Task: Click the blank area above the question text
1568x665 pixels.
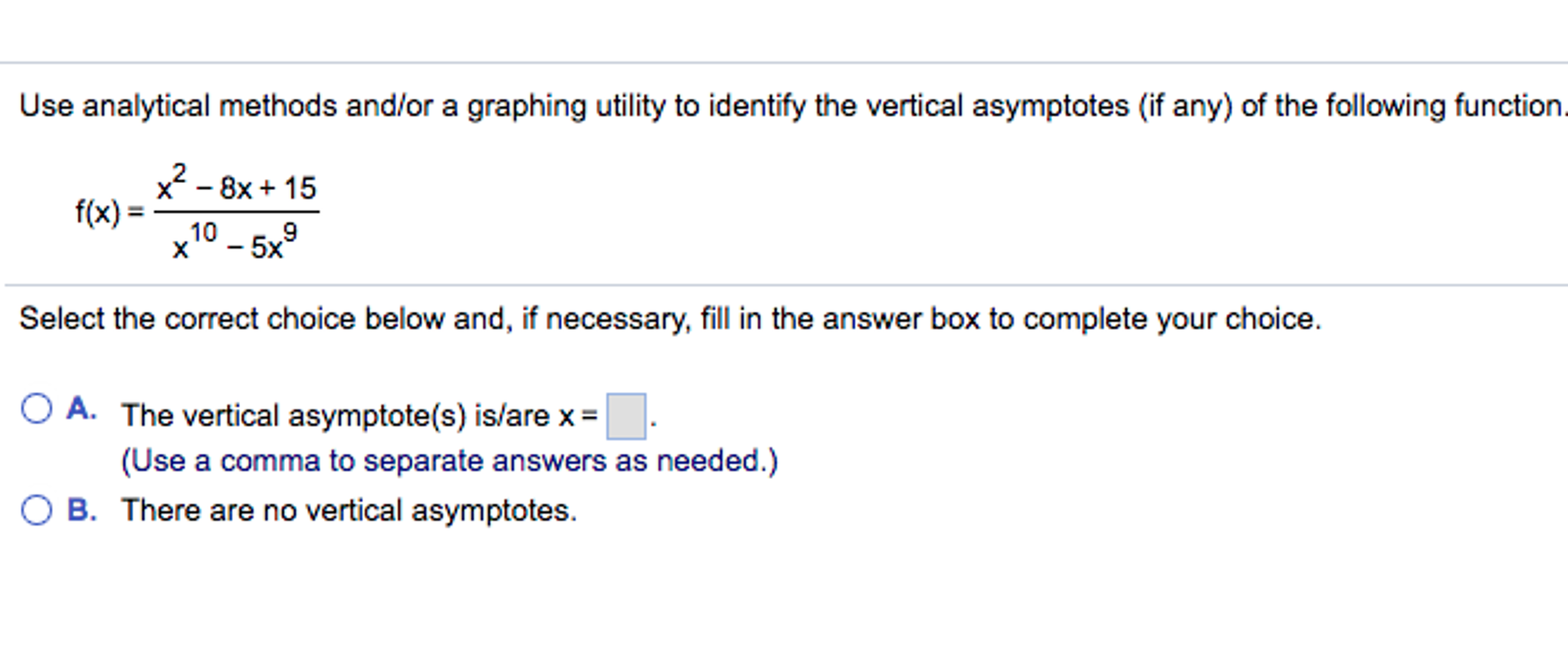Action: 766,31
